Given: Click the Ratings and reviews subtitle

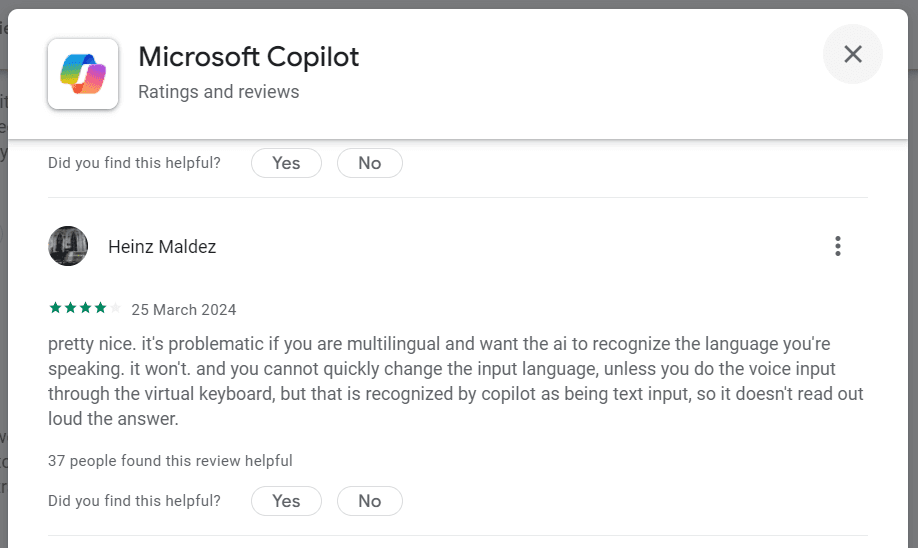Looking at the screenshot, I should [218, 92].
